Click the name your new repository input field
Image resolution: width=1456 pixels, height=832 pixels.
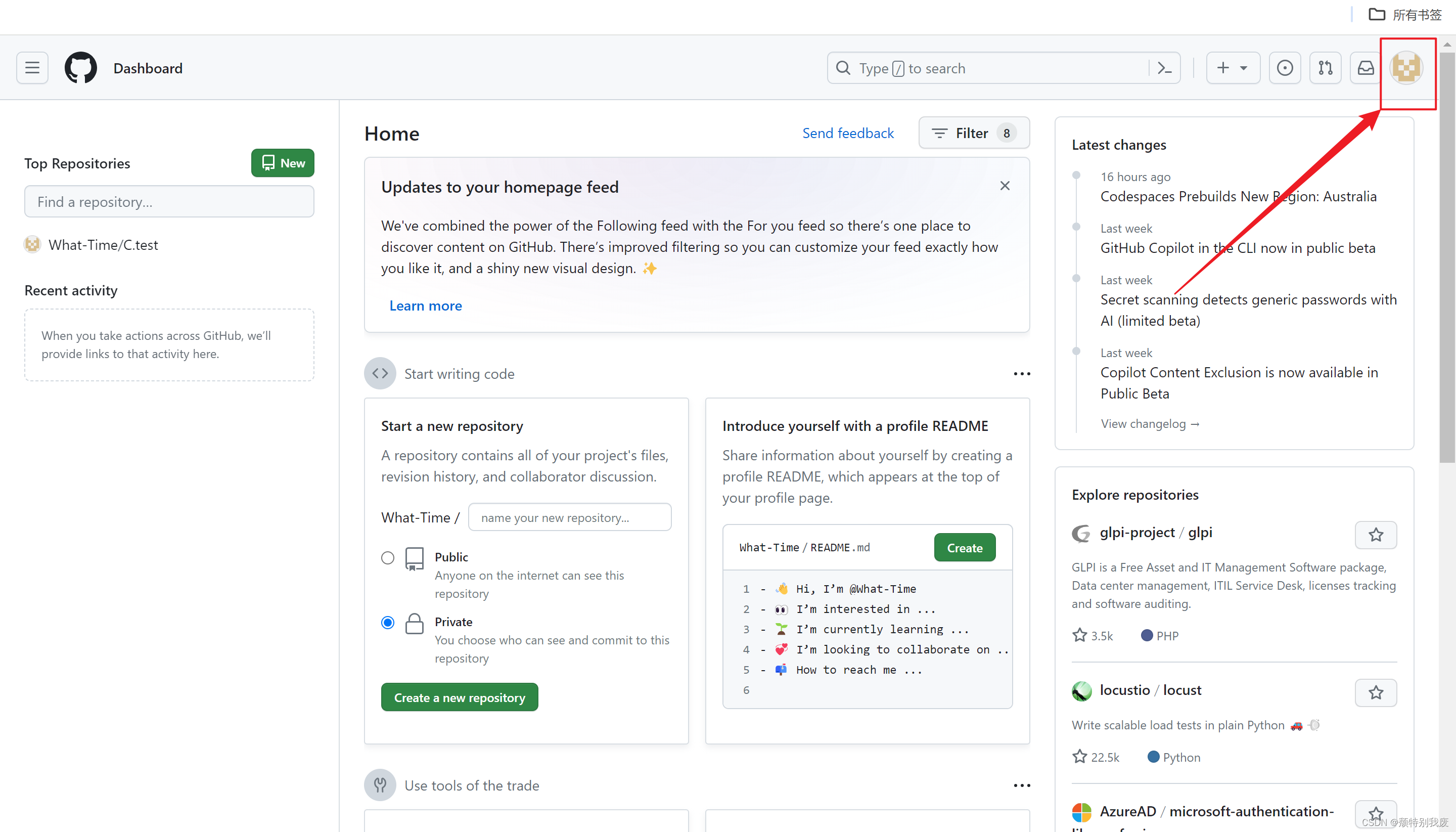[569, 516]
